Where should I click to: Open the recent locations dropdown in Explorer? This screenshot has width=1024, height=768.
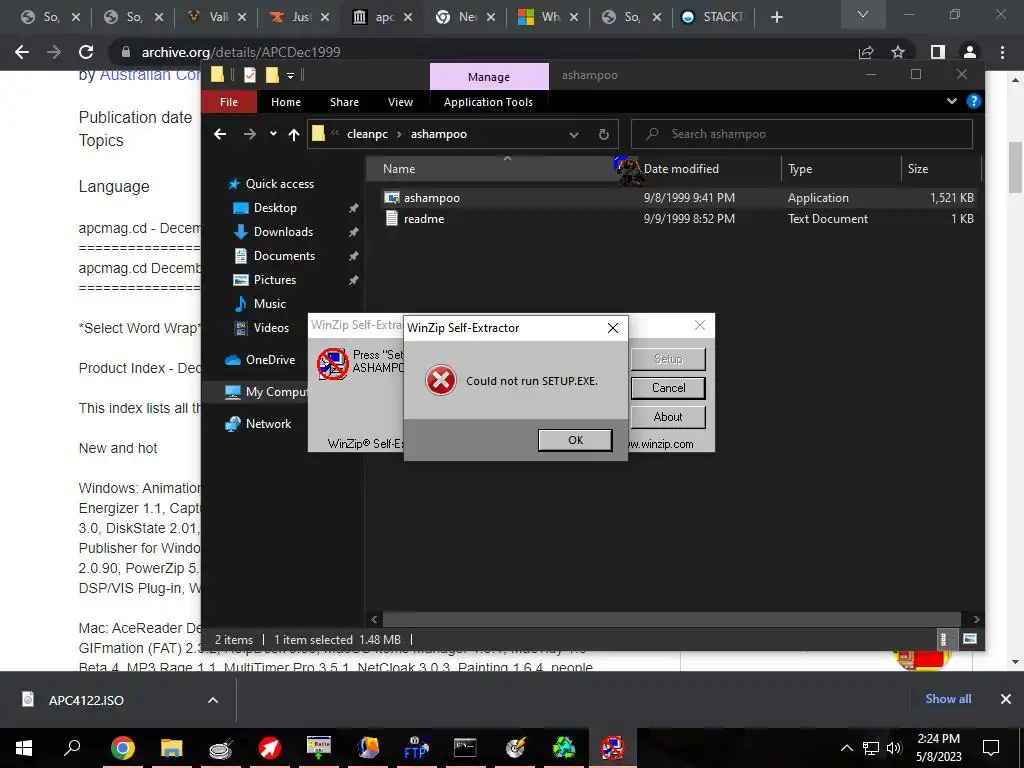[273, 134]
